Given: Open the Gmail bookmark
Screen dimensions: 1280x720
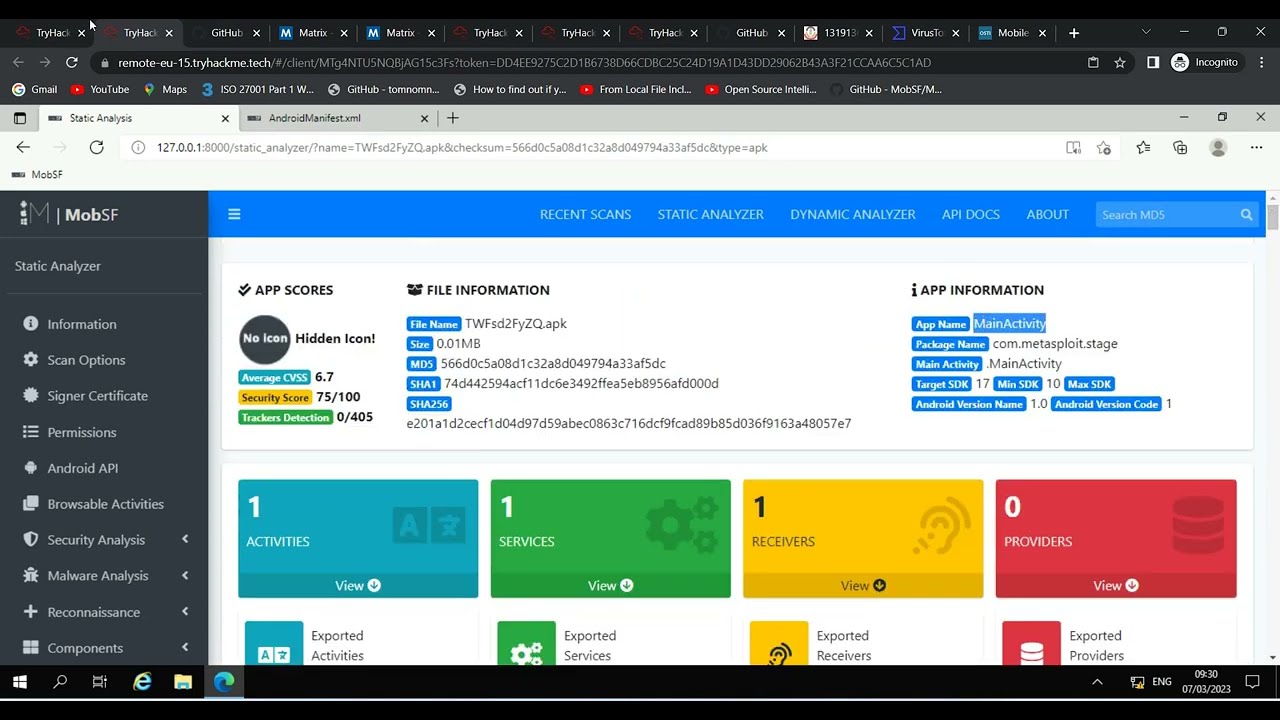Looking at the screenshot, I should [34, 89].
